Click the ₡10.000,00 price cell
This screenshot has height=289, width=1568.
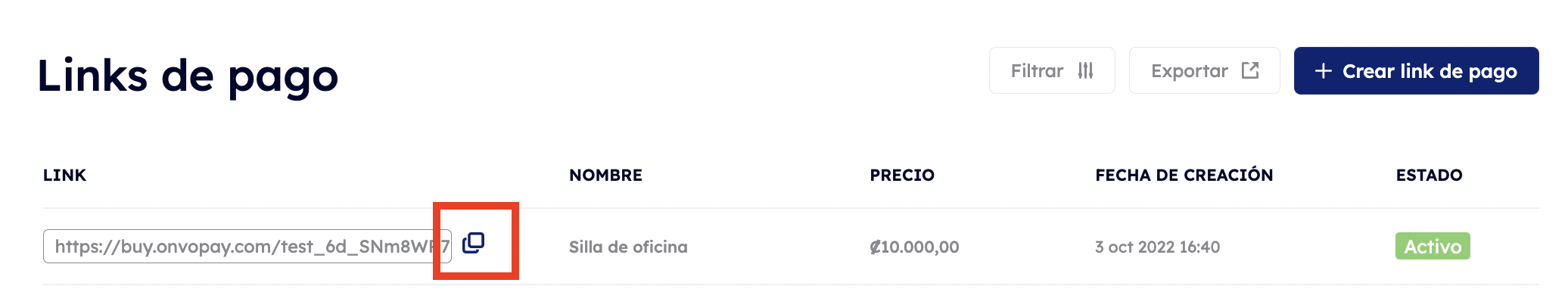pyautogui.click(x=914, y=247)
